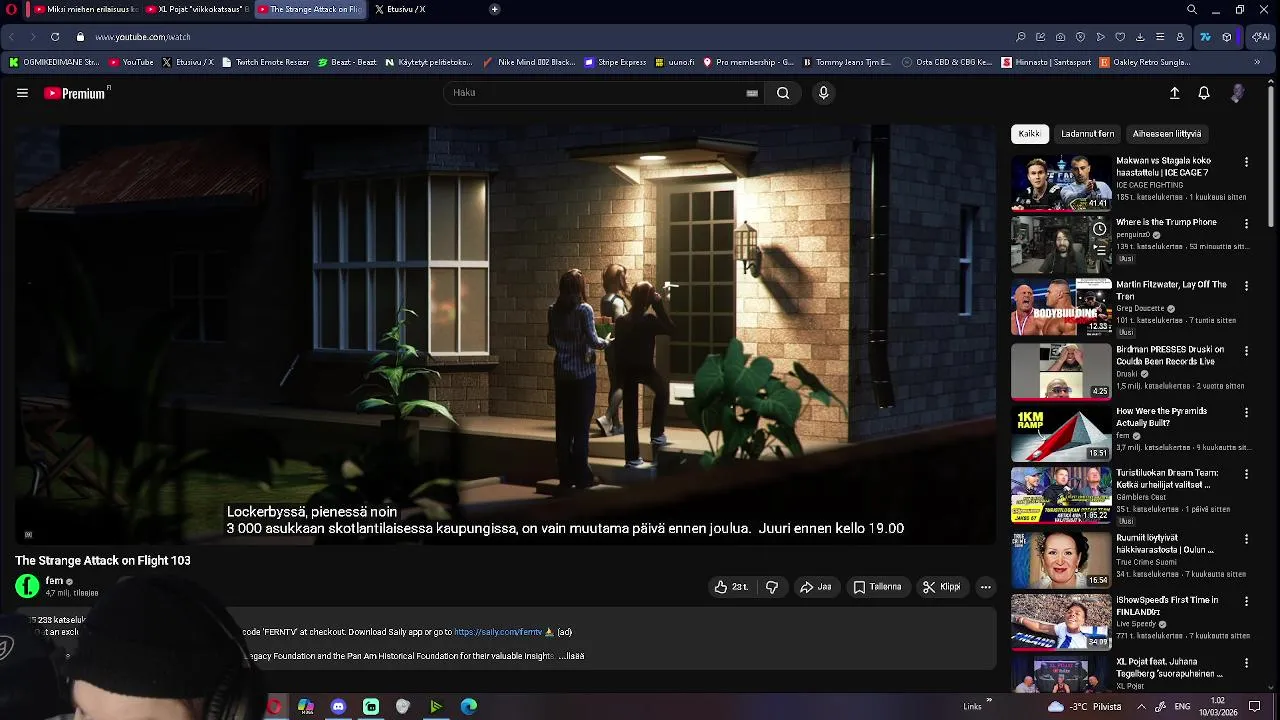Open YouTube notifications bell
Image resolution: width=1280 pixels, height=720 pixels.
pyautogui.click(x=1204, y=93)
